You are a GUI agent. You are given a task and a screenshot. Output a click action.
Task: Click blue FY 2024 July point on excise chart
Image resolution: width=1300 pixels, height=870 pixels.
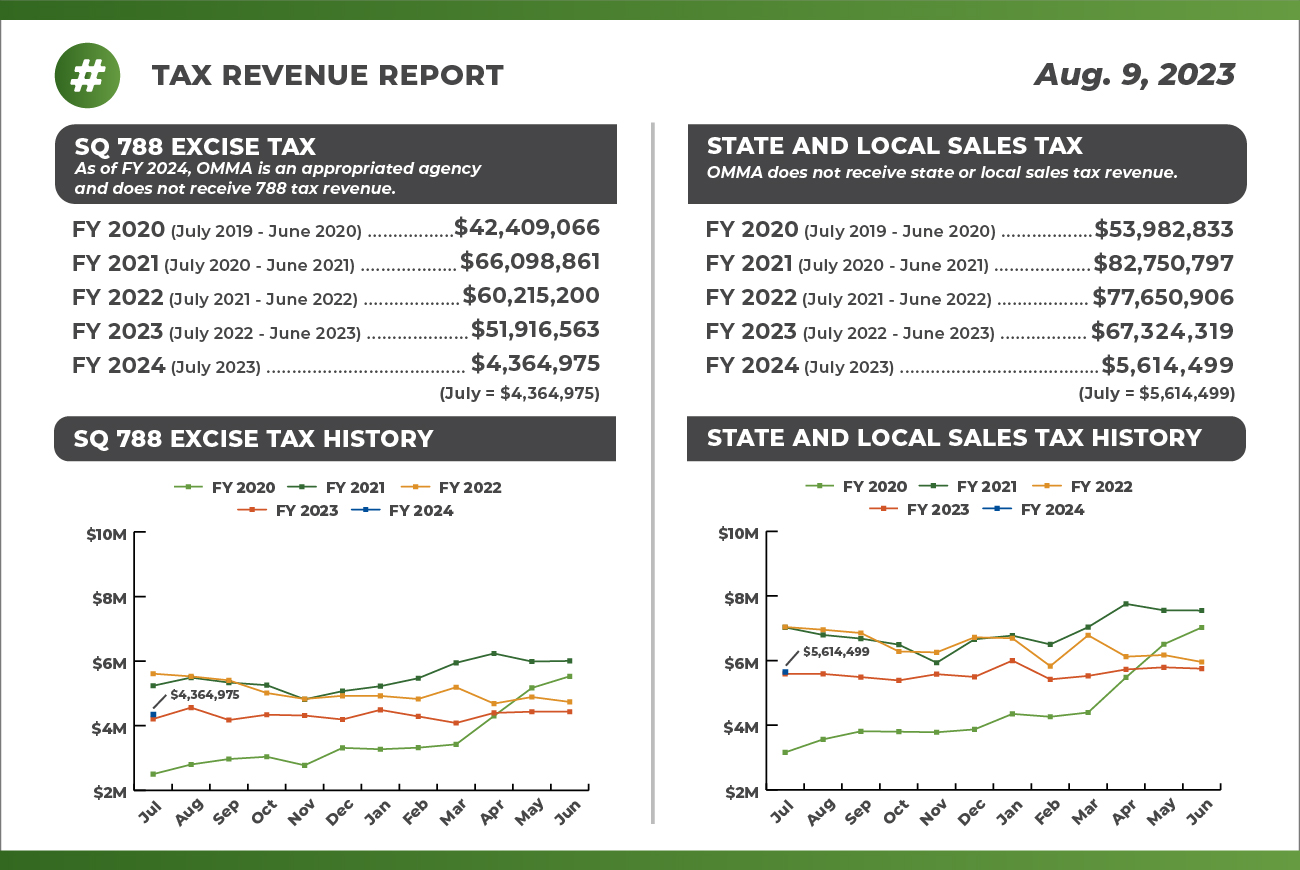click(x=152, y=715)
